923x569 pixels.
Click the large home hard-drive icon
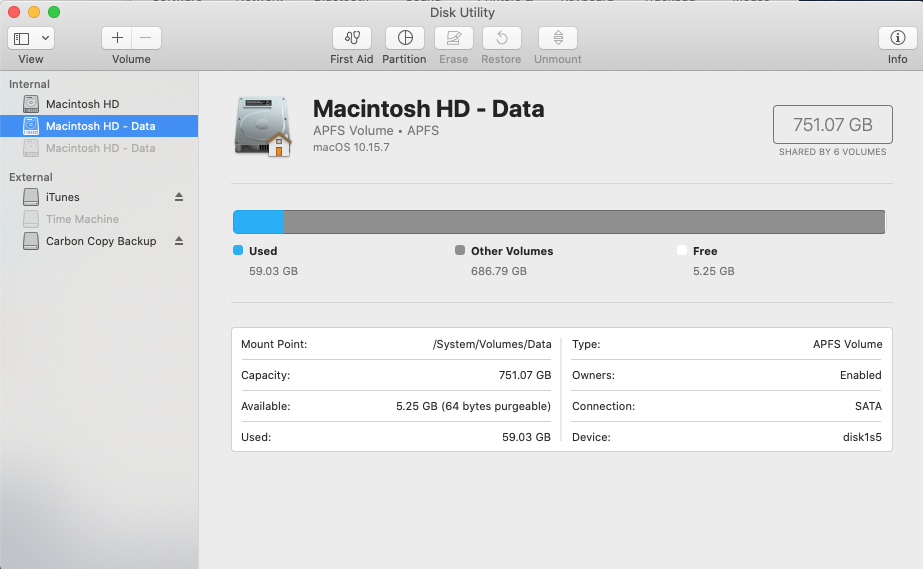(x=263, y=127)
